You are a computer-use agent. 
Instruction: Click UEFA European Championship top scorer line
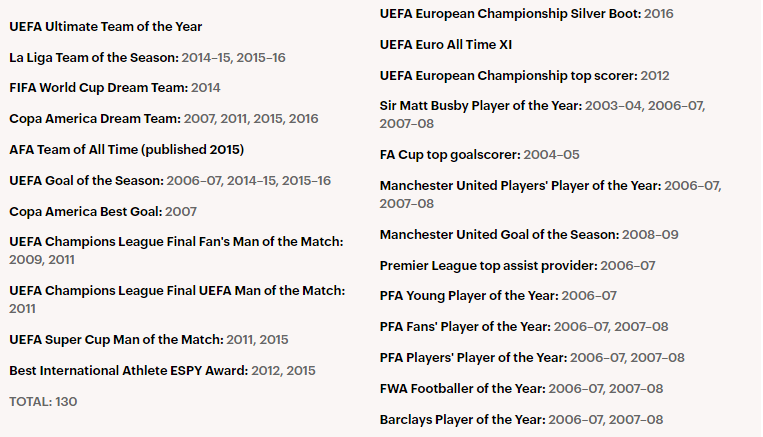524,76
